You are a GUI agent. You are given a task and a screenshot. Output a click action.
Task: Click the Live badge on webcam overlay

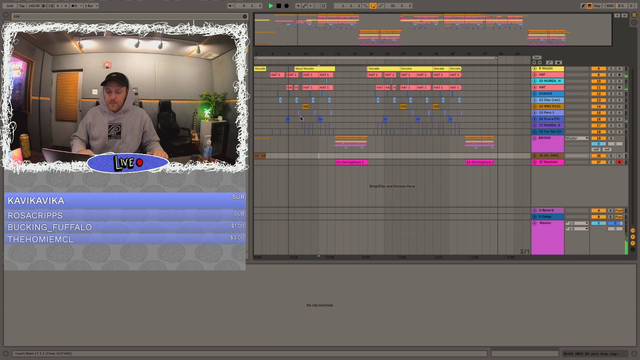128,163
